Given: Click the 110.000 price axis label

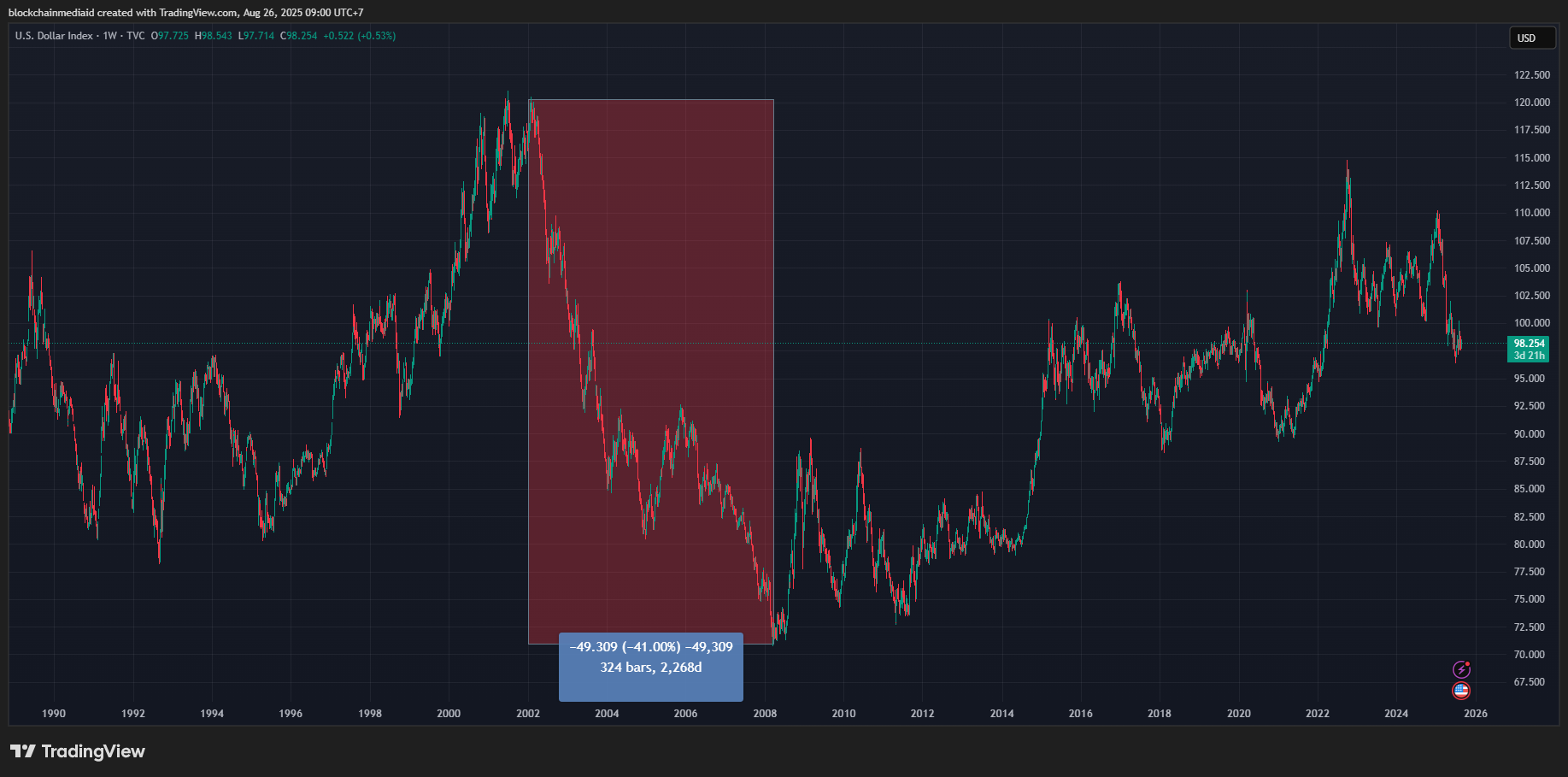Looking at the screenshot, I should tap(1531, 213).
